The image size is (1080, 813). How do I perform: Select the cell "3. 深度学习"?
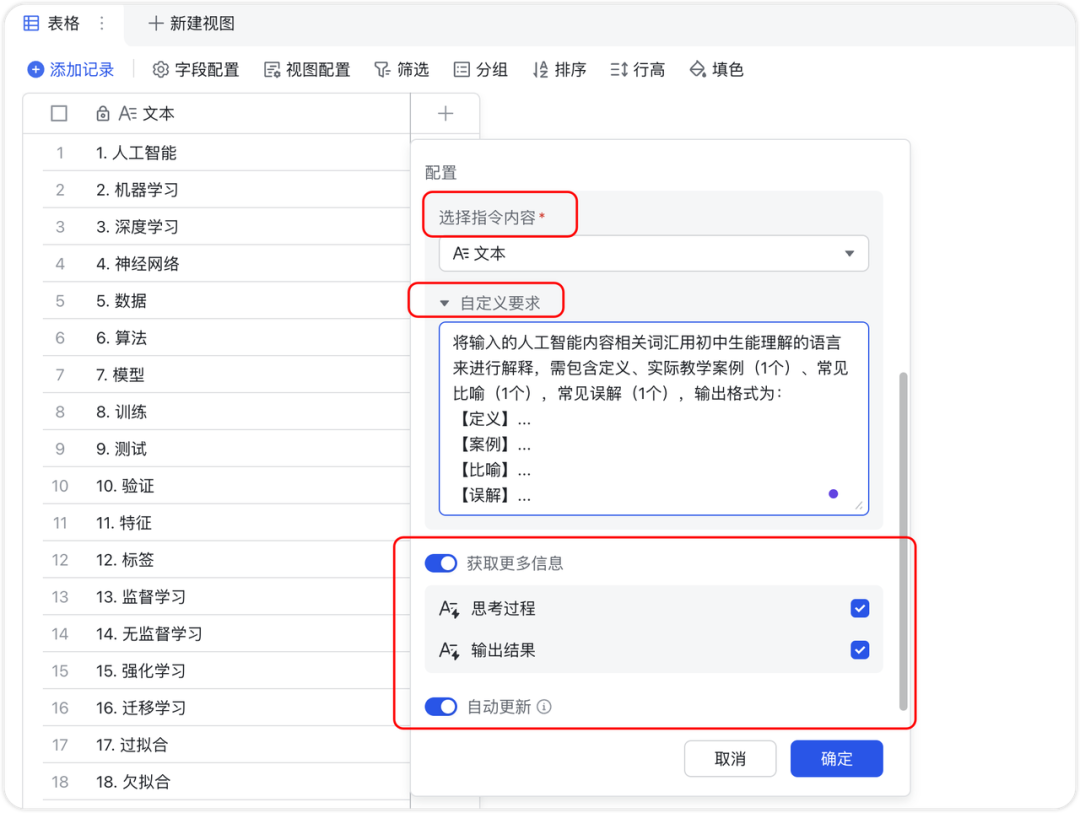226,227
